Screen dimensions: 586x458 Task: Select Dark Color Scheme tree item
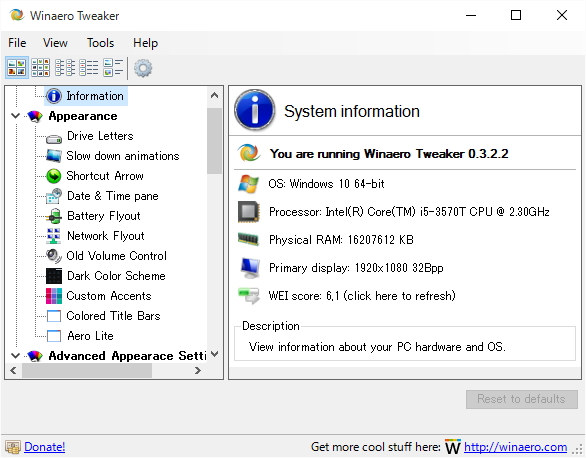(x=116, y=276)
